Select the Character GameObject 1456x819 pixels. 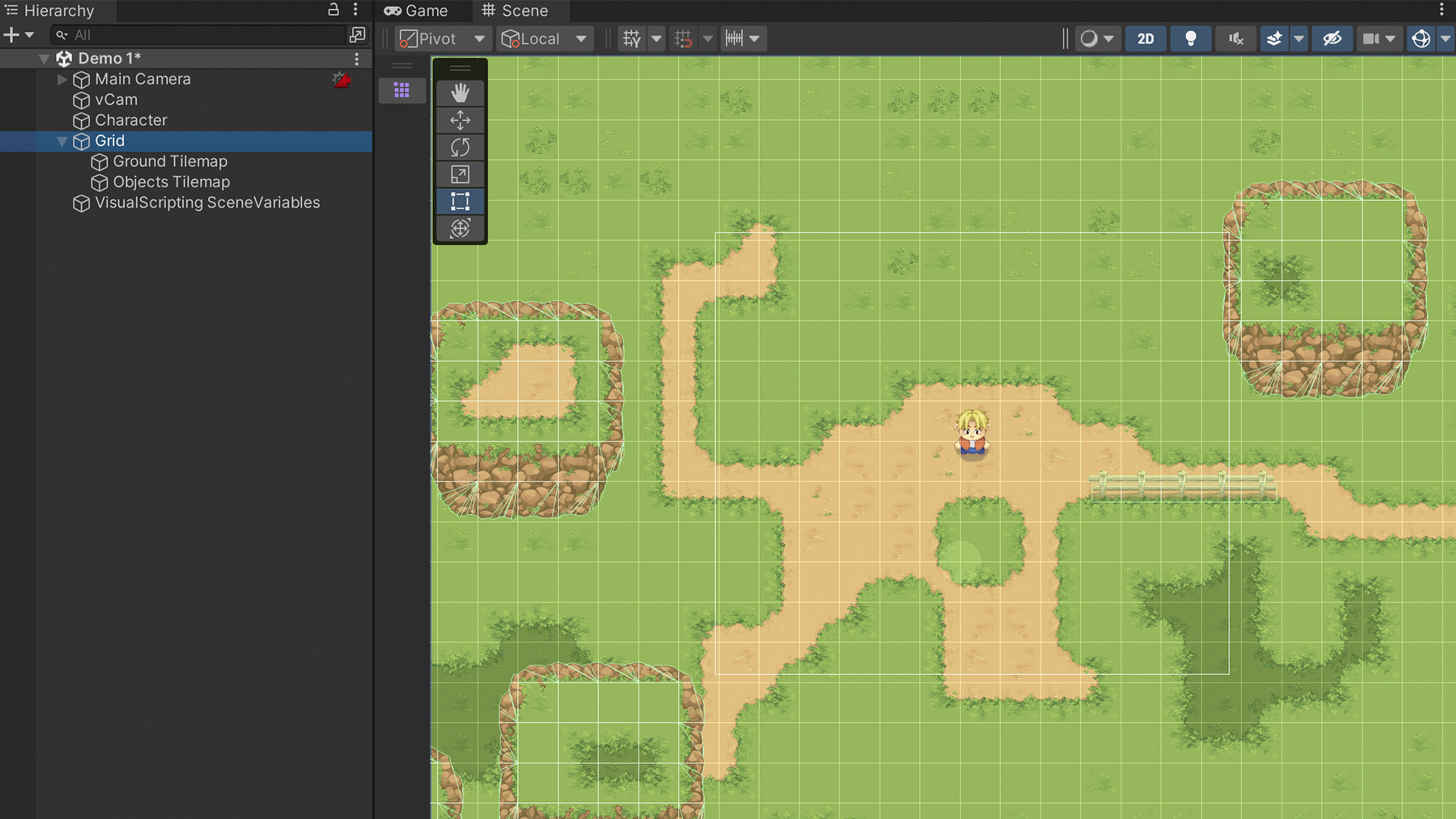point(130,120)
